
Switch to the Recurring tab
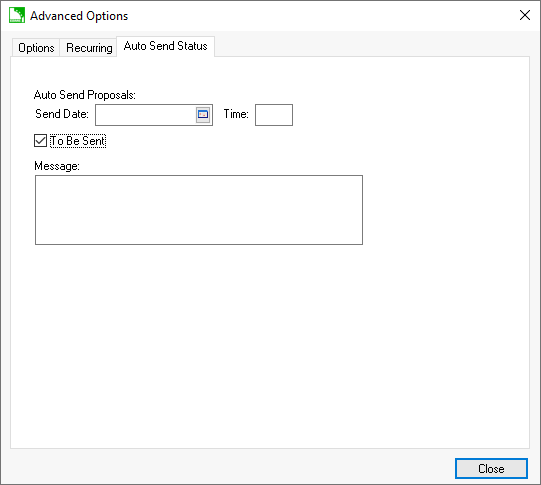tap(89, 48)
